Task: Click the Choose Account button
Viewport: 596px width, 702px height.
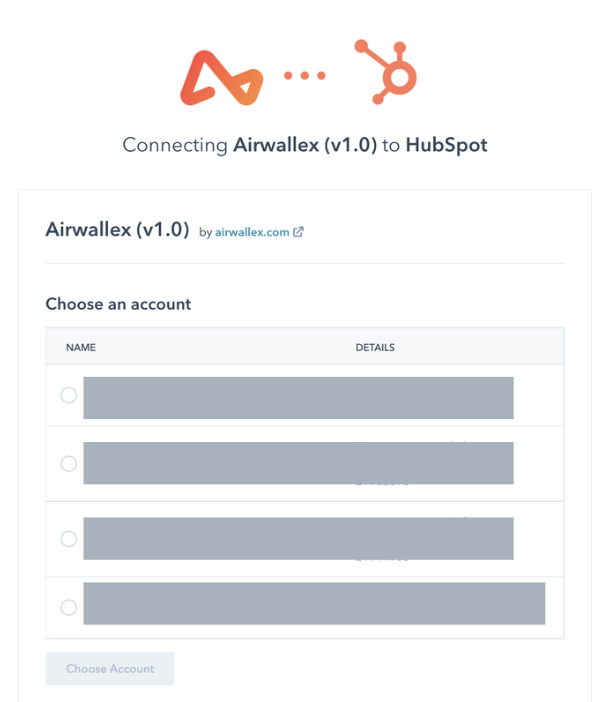Action: click(x=110, y=668)
